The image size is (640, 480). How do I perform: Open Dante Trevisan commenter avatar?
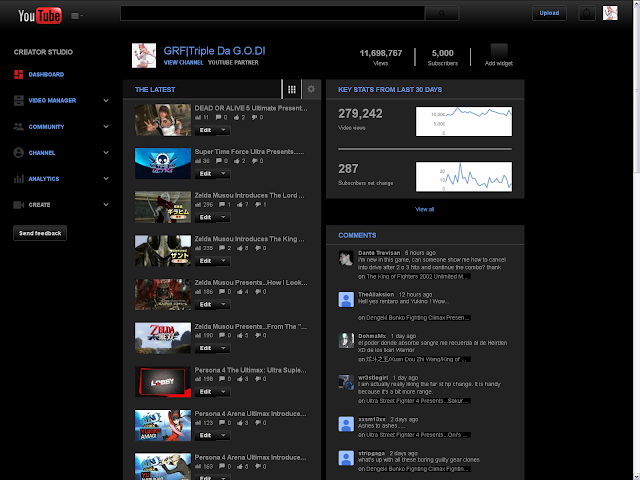coord(346,258)
